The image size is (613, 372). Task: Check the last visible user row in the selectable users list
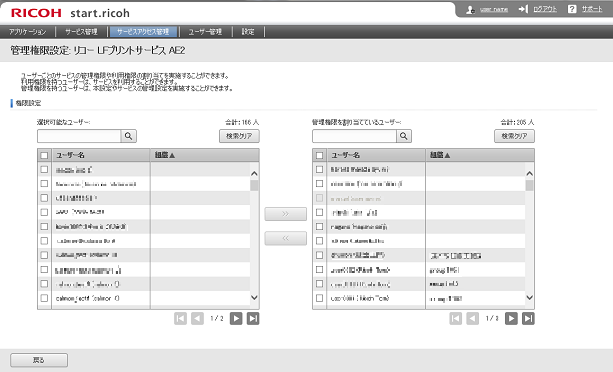[44, 298]
